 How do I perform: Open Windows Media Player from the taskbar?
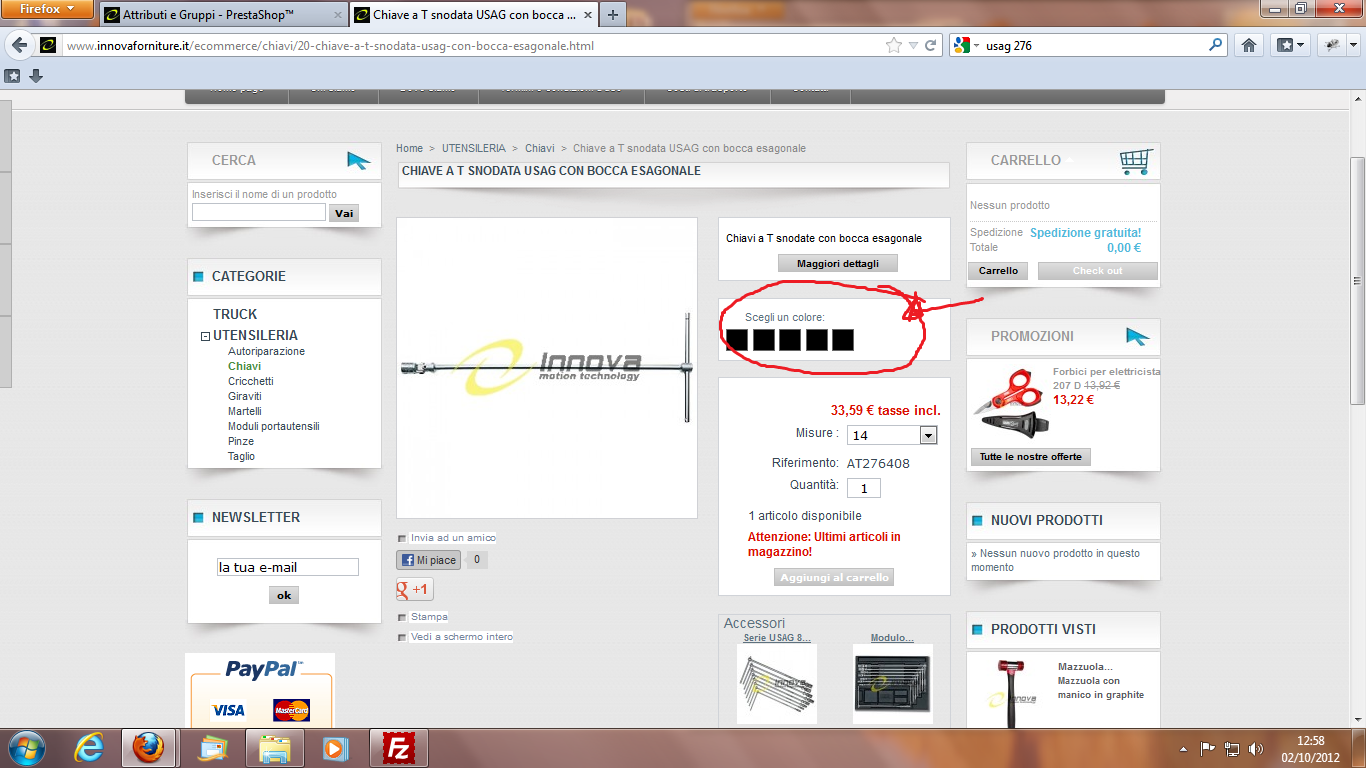336,747
